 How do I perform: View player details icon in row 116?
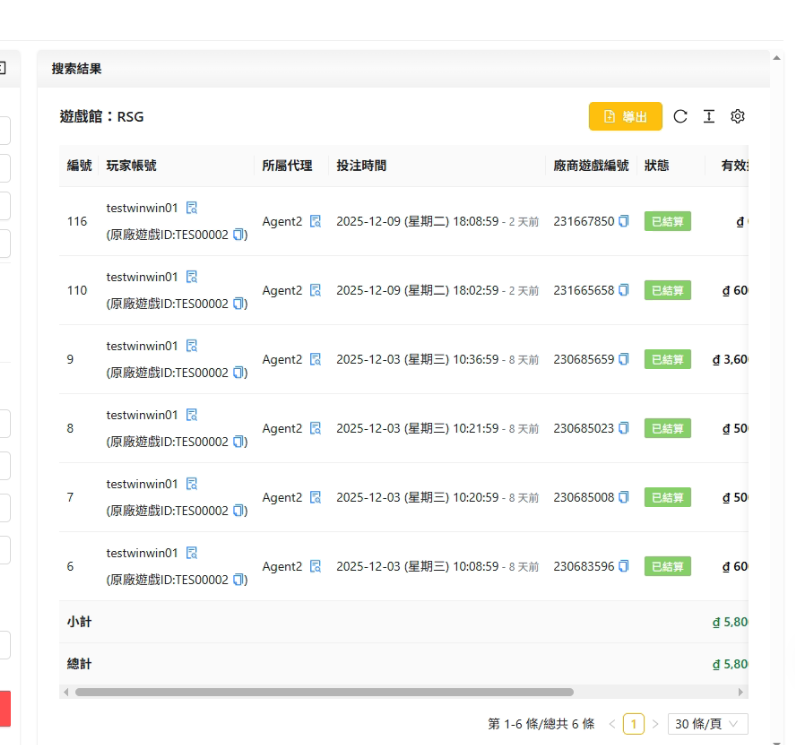point(192,208)
